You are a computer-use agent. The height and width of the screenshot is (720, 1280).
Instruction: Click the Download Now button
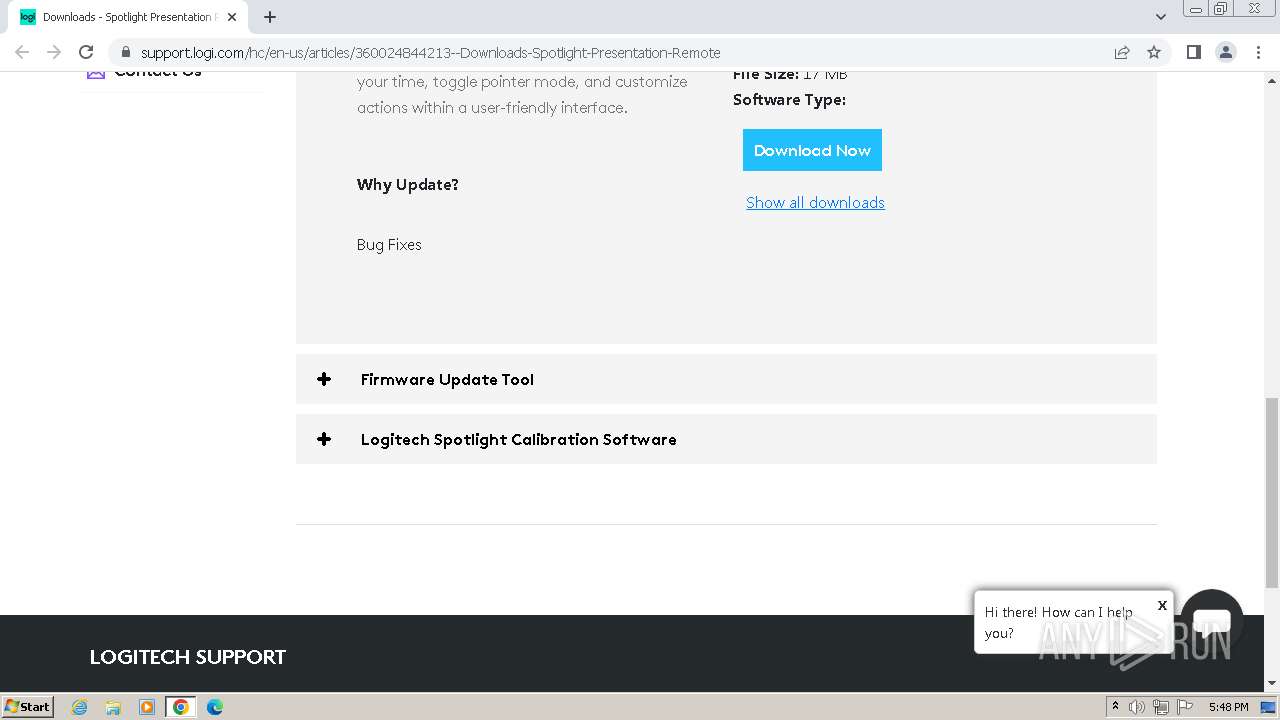click(812, 150)
